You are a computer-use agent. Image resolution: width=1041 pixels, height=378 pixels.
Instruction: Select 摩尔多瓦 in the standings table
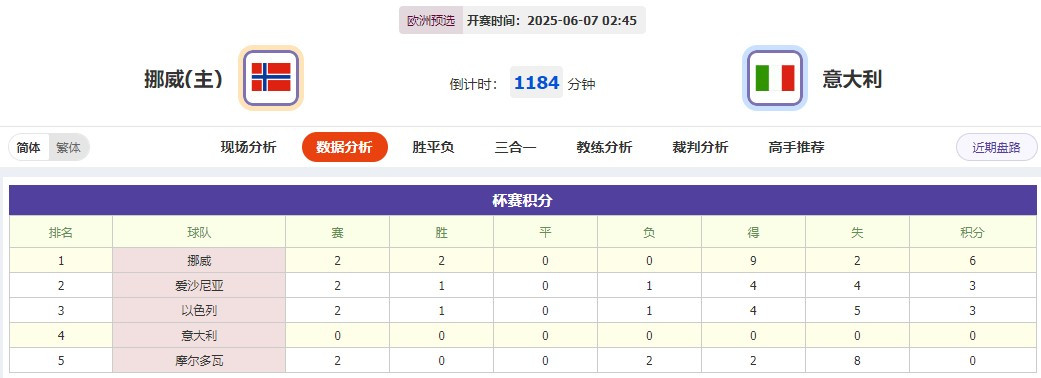coord(199,361)
